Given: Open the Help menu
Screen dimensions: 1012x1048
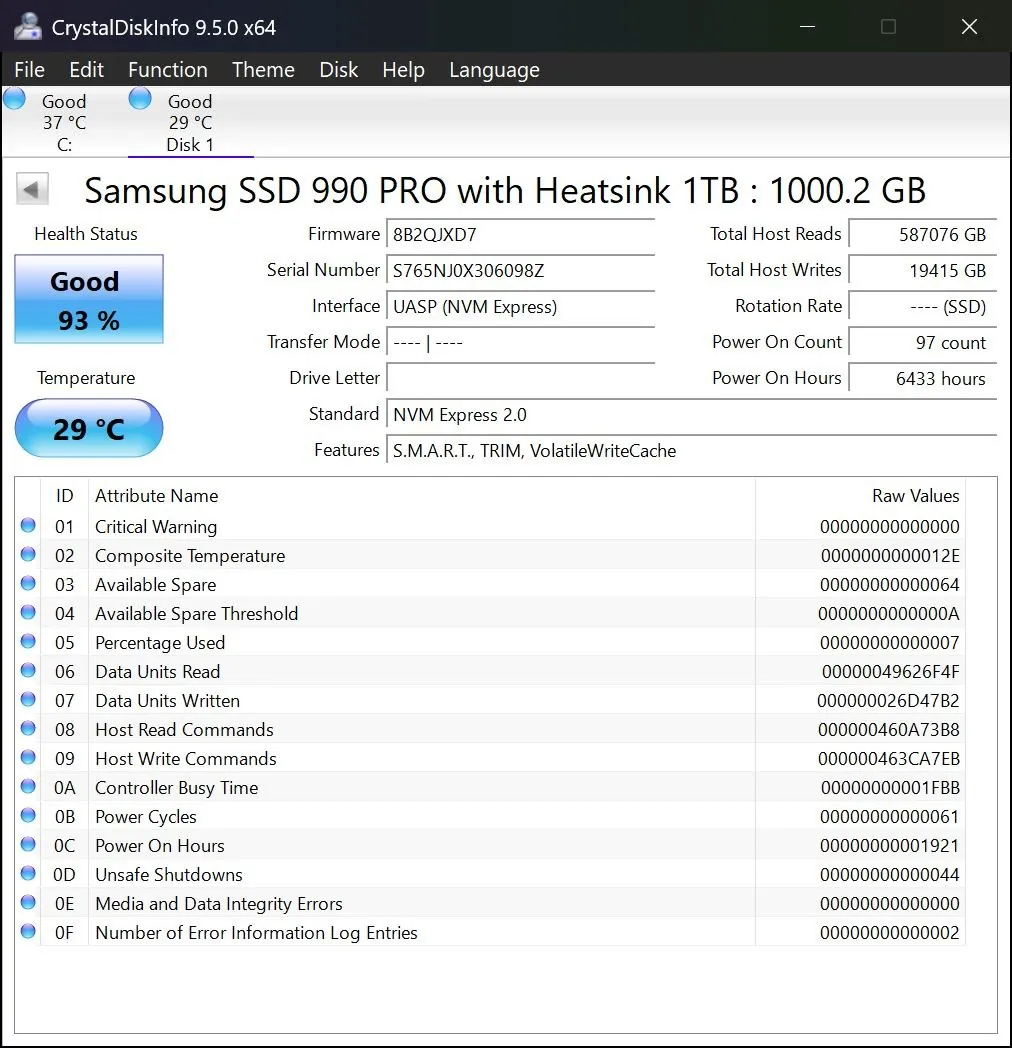Looking at the screenshot, I should (403, 70).
